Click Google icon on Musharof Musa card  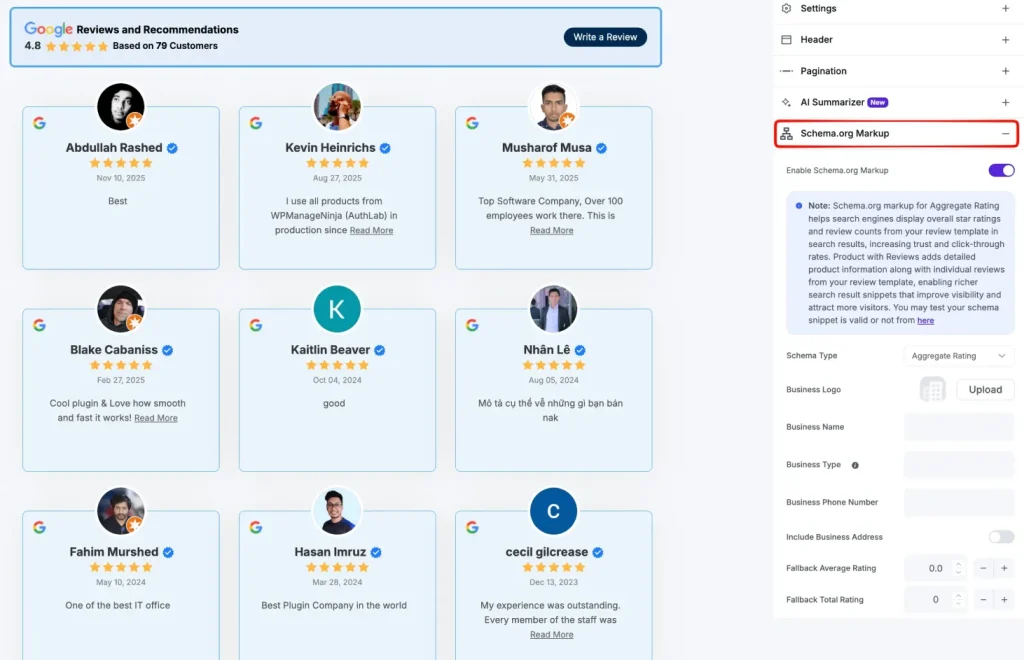[472, 123]
